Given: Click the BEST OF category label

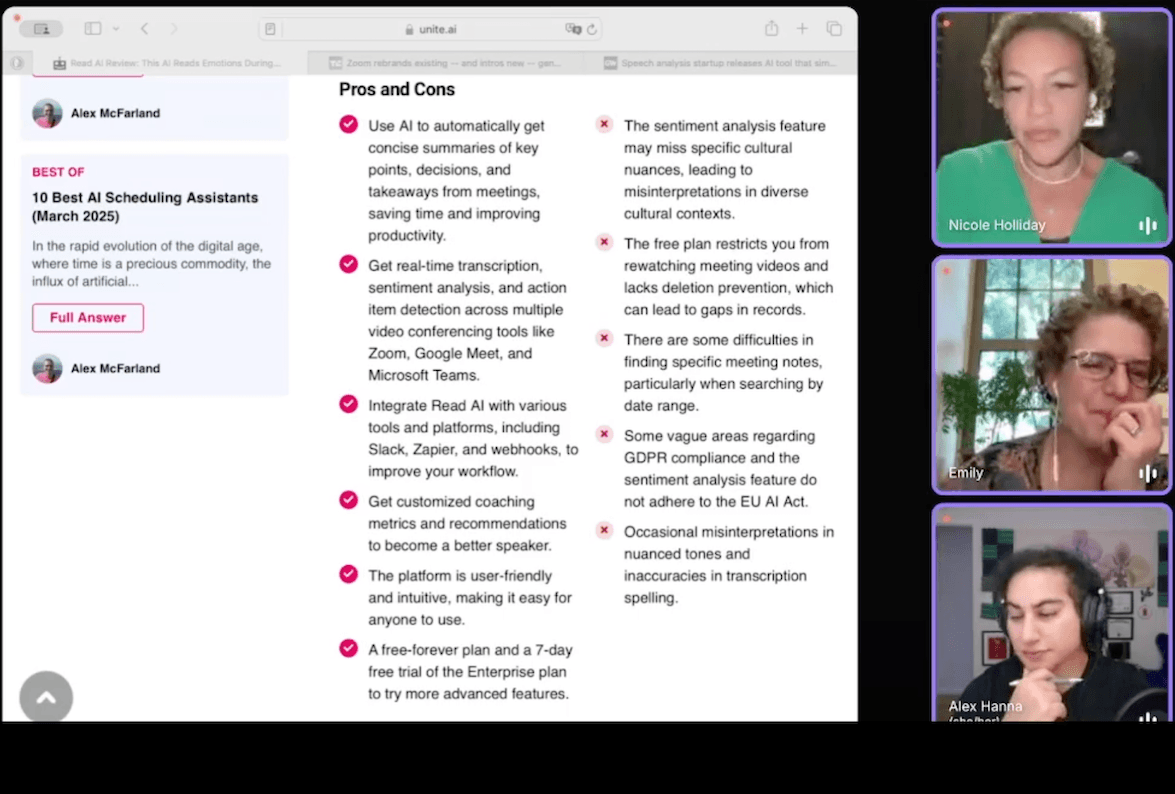Looking at the screenshot, I should pos(58,172).
